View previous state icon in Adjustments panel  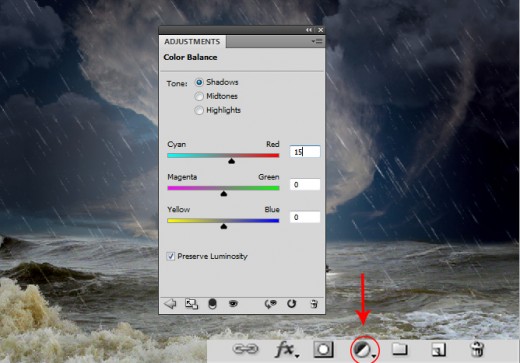[x=270, y=304]
